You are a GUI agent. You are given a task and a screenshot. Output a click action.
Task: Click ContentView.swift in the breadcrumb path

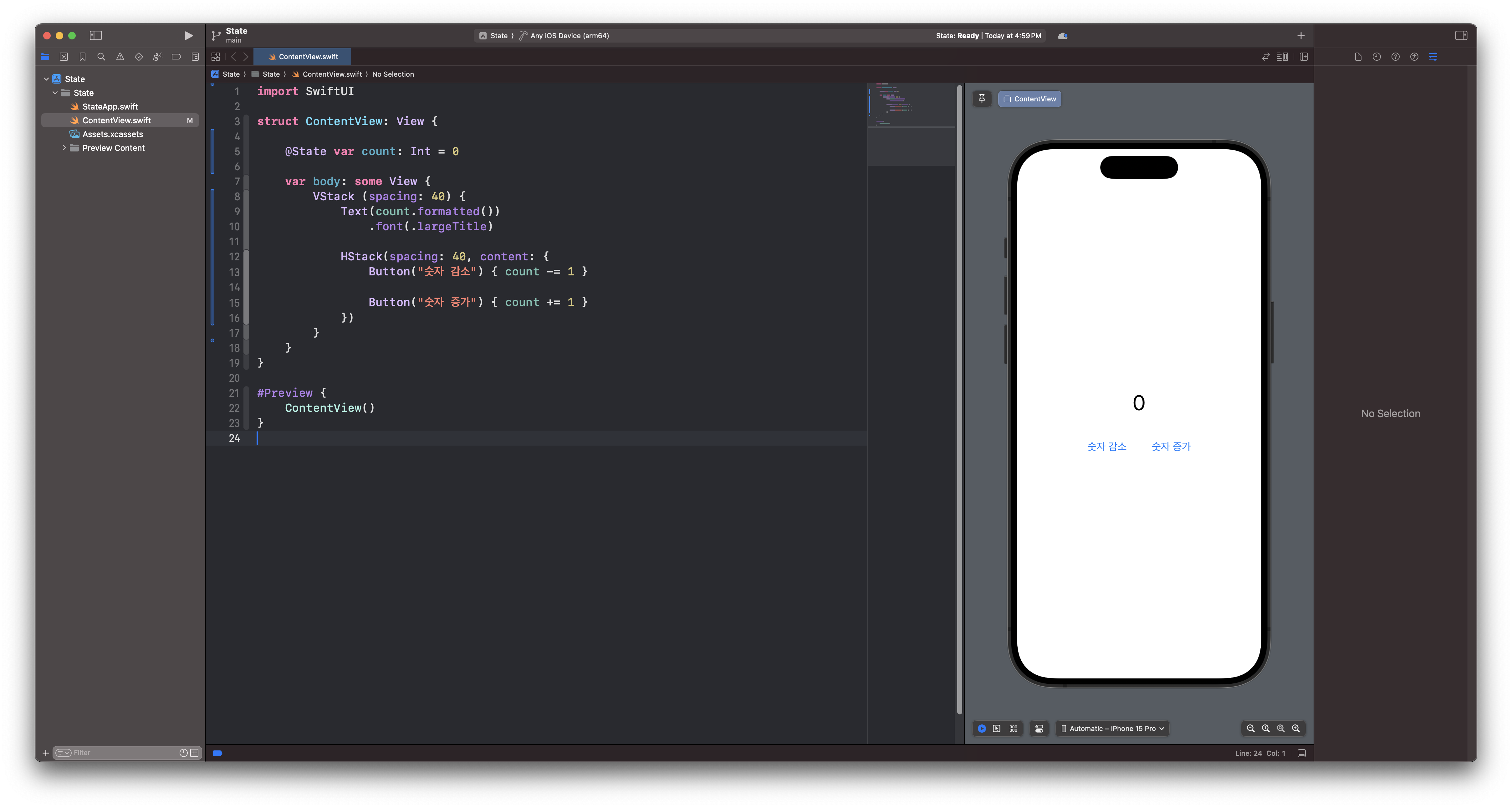[332, 74]
